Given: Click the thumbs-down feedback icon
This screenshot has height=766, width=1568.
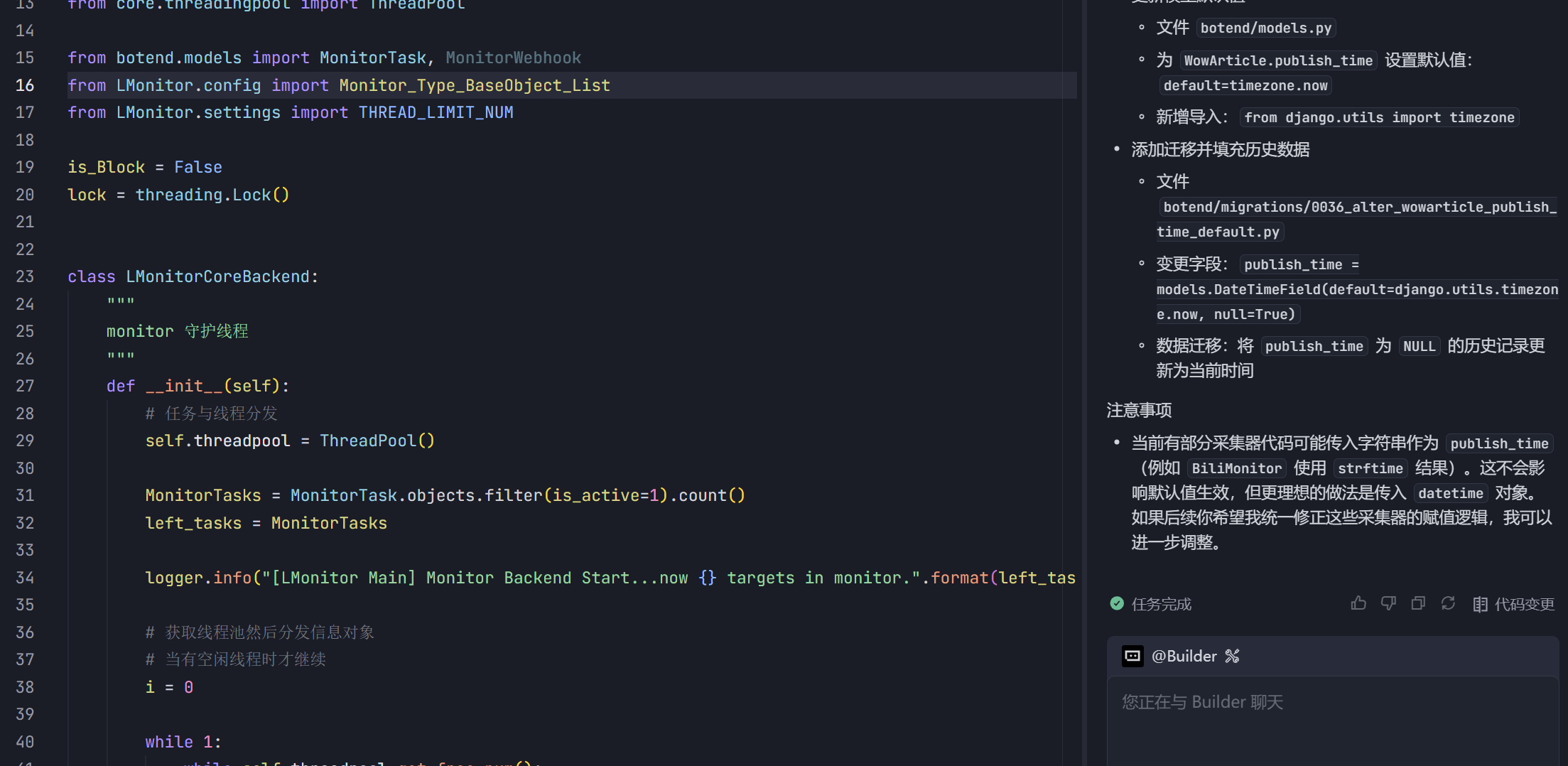Looking at the screenshot, I should (x=1388, y=603).
